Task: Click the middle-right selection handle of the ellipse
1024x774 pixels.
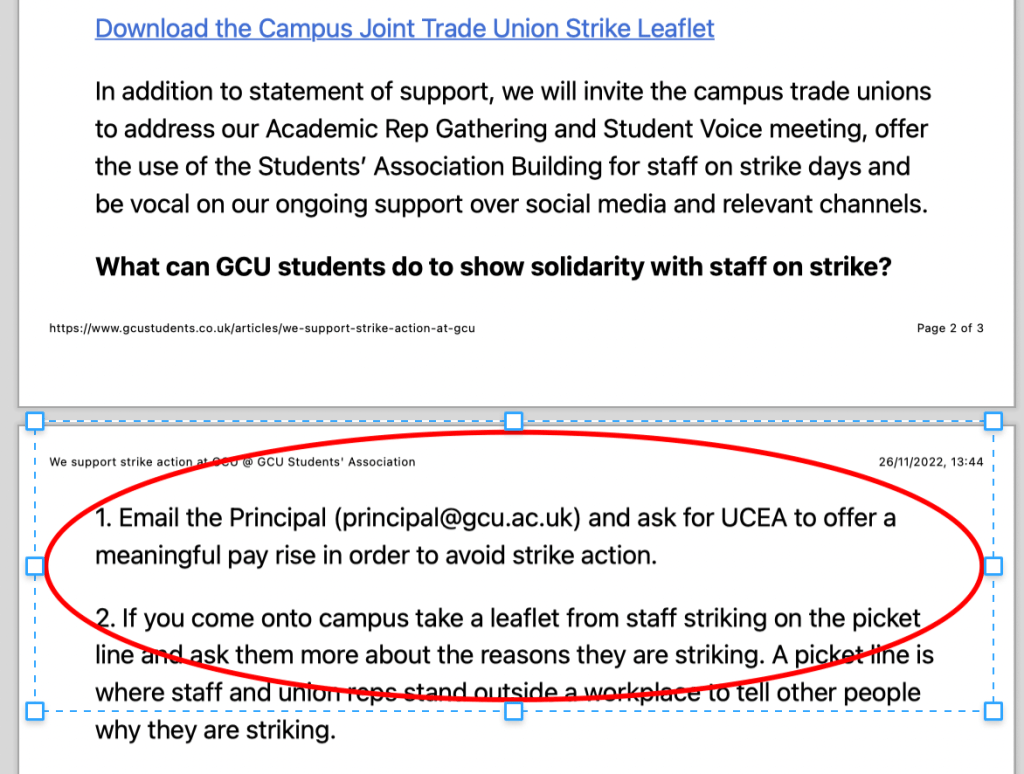Action: click(993, 566)
